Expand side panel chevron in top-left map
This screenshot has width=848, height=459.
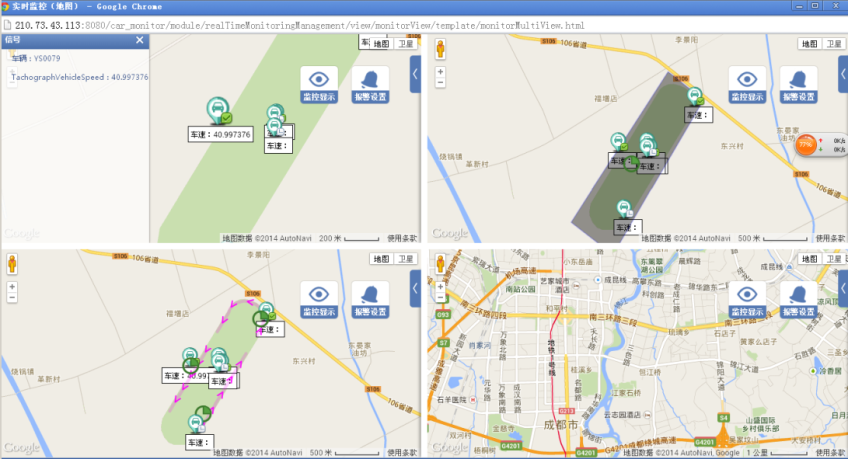tap(415, 74)
